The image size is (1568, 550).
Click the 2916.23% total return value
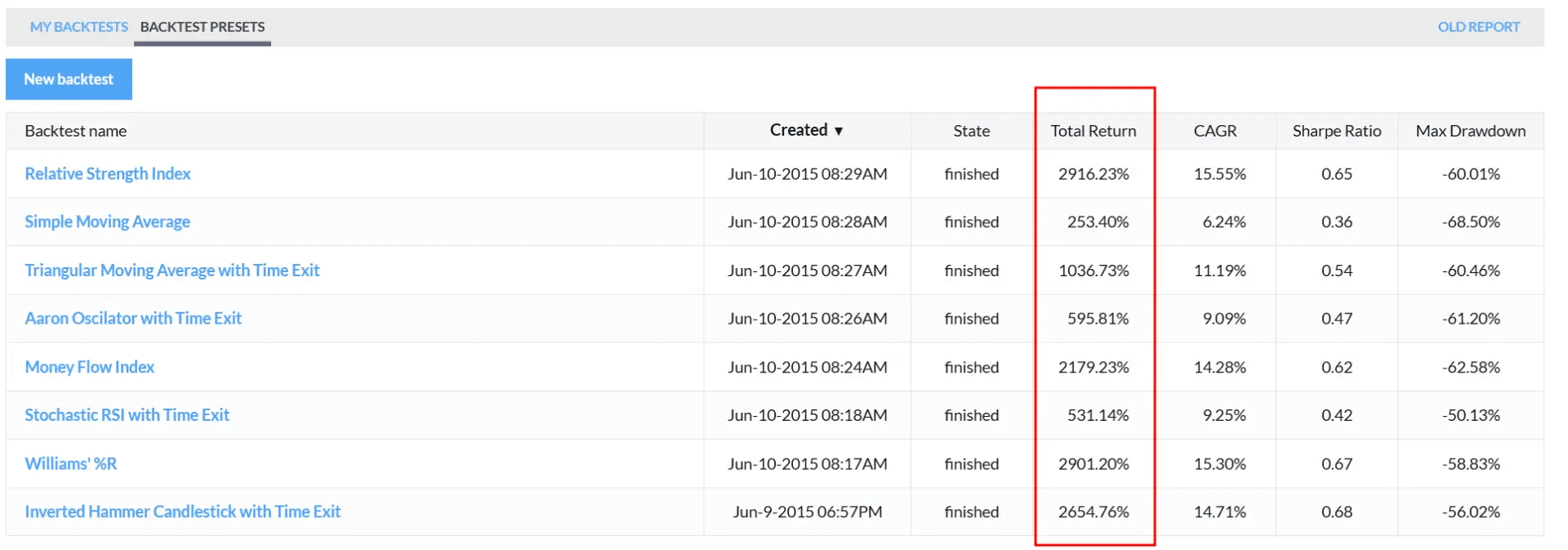1094,174
